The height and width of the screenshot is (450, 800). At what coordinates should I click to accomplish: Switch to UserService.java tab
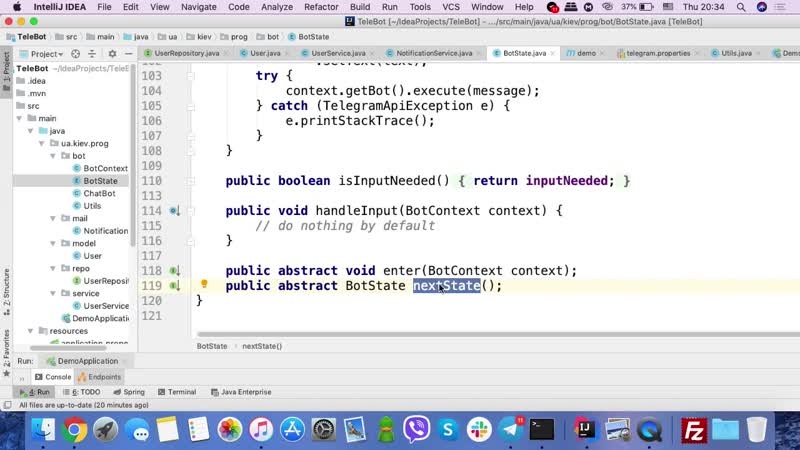[x=337, y=53]
